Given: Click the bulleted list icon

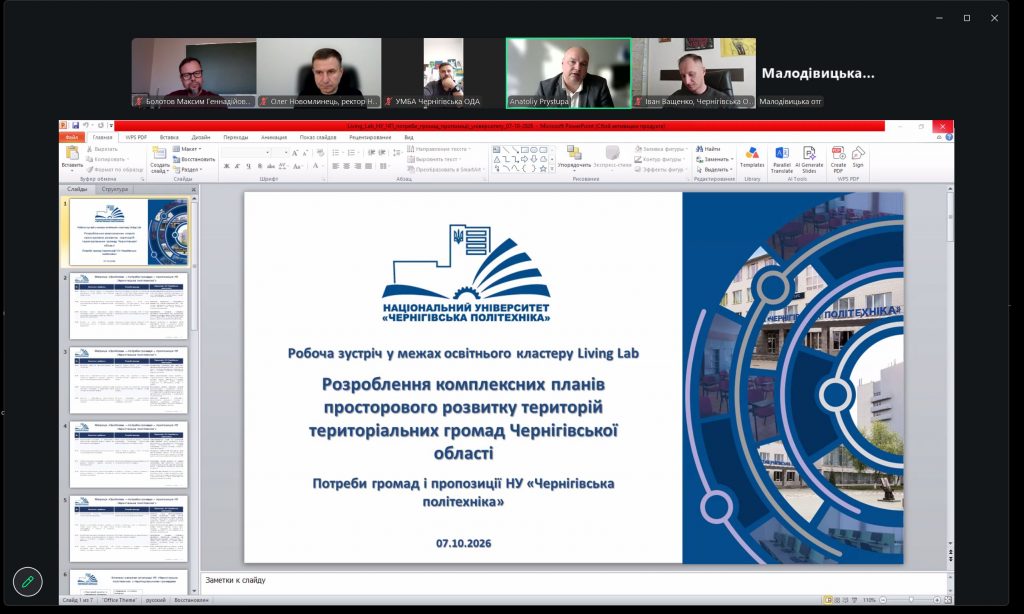Looking at the screenshot, I should coord(337,152).
